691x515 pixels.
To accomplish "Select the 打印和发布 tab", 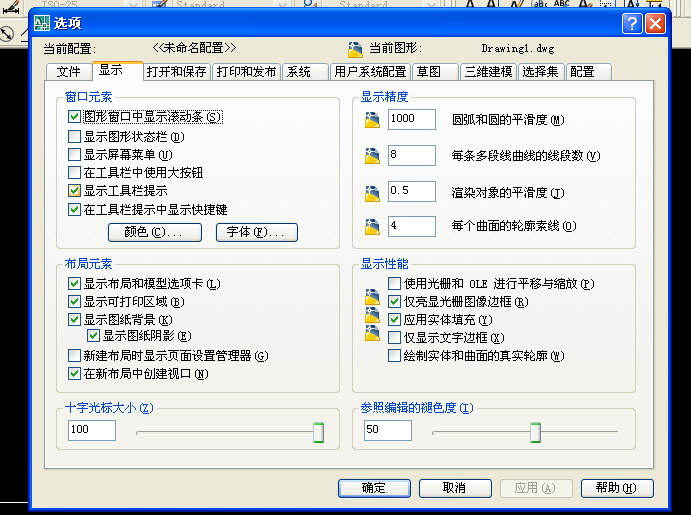I will pos(246,72).
